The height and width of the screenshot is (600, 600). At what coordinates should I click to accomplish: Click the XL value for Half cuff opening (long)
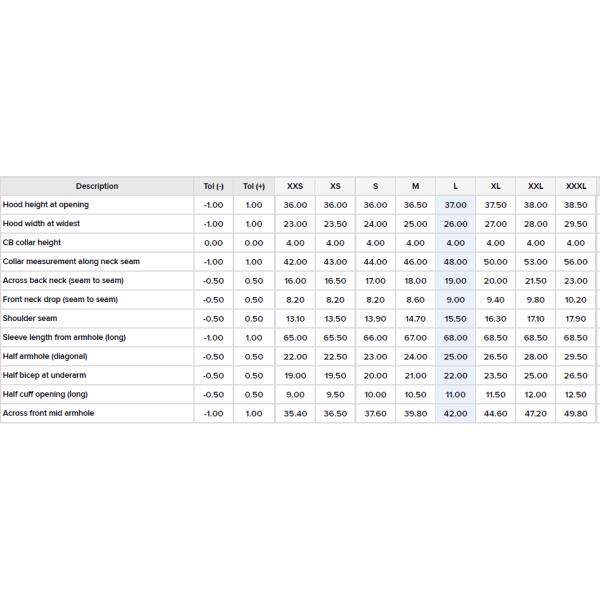pos(496,395)
